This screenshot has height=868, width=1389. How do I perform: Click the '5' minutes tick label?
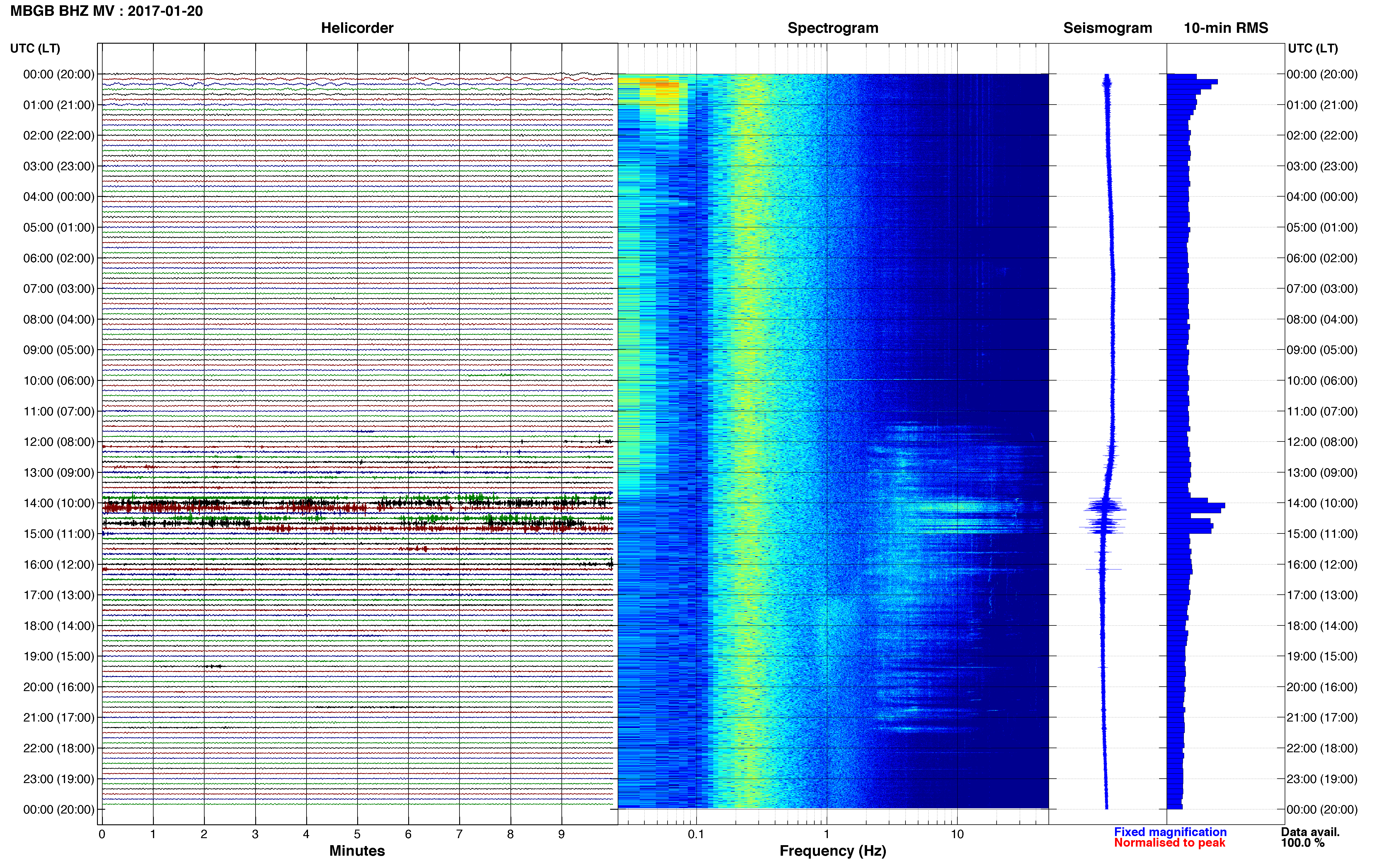point(357,834)
